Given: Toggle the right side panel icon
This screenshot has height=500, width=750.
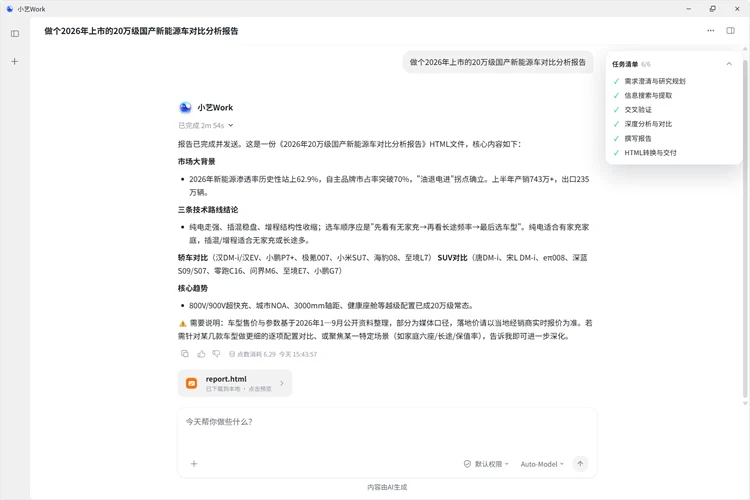Looking at the screenshot, I should coord(730,31).
